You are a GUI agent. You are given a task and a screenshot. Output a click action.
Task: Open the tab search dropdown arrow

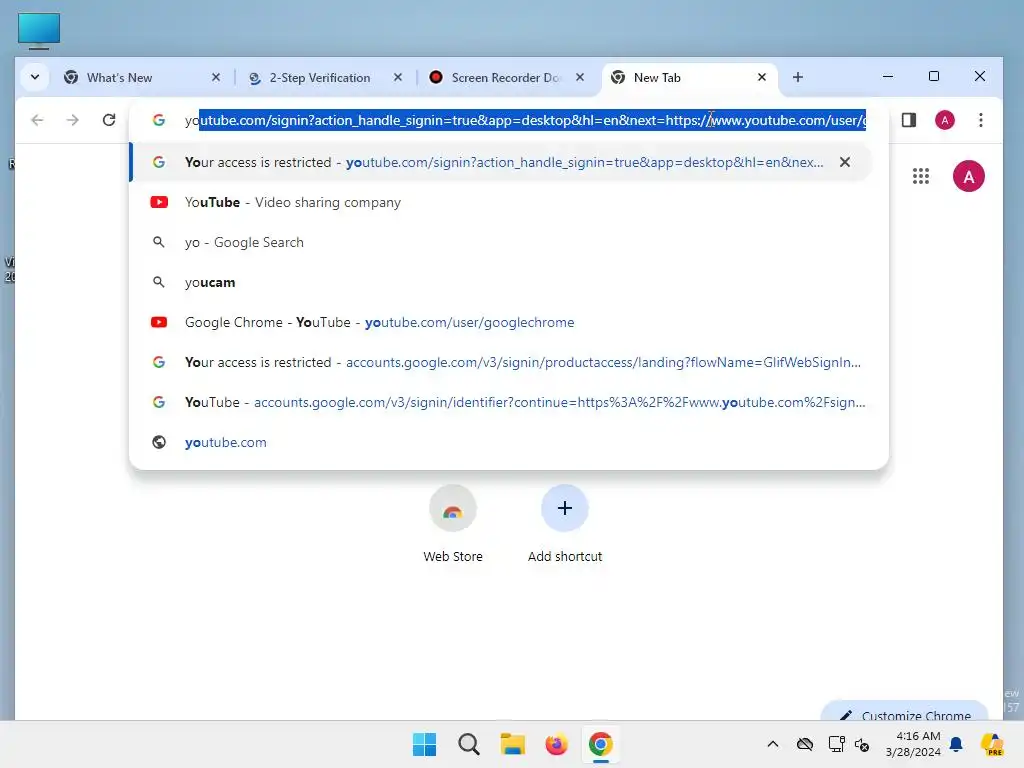tap(35, 77)
